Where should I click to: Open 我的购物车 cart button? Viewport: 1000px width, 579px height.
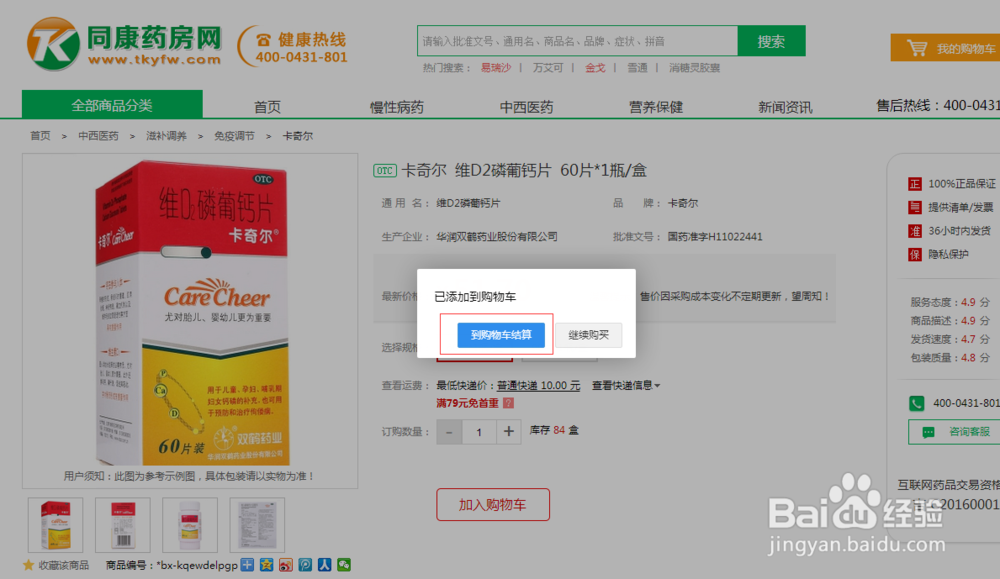(945, 48)
